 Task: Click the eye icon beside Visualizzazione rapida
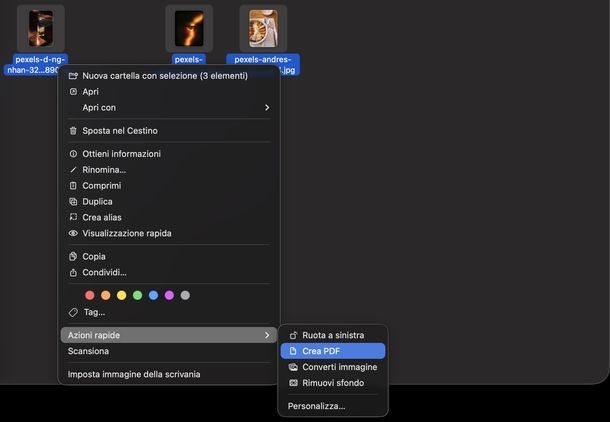73,233
